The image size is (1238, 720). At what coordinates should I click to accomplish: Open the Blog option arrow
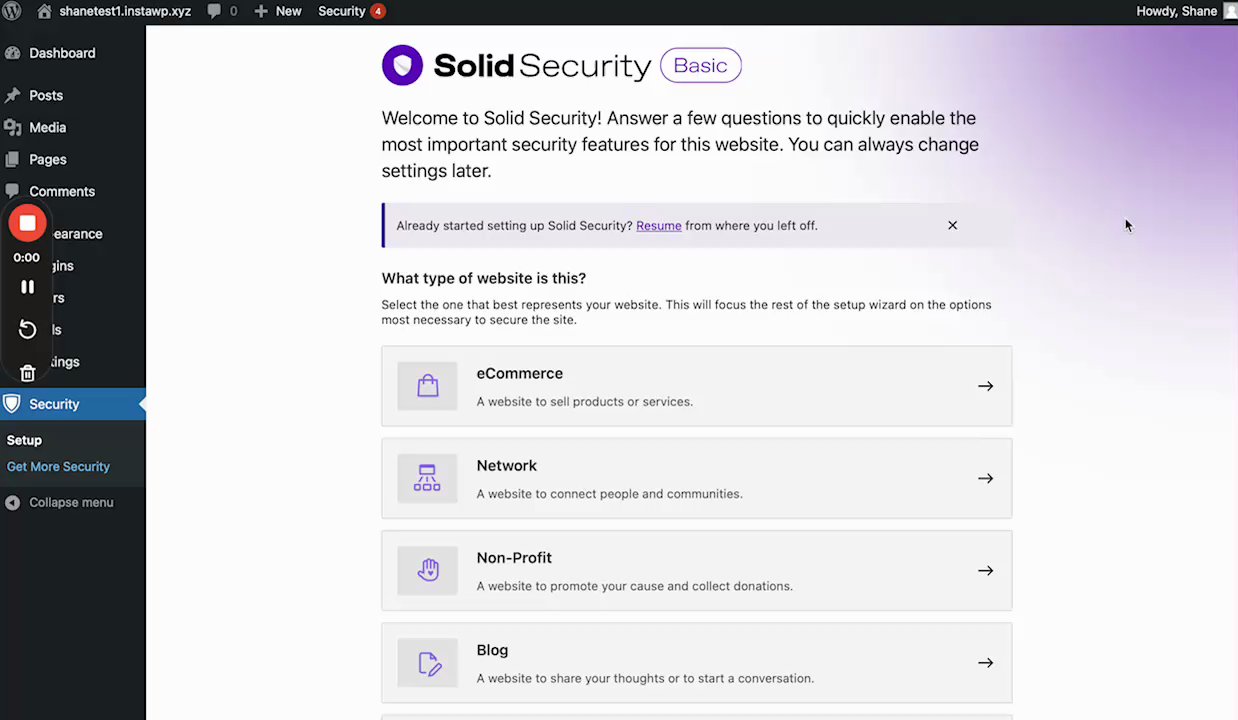coord(985,663)
